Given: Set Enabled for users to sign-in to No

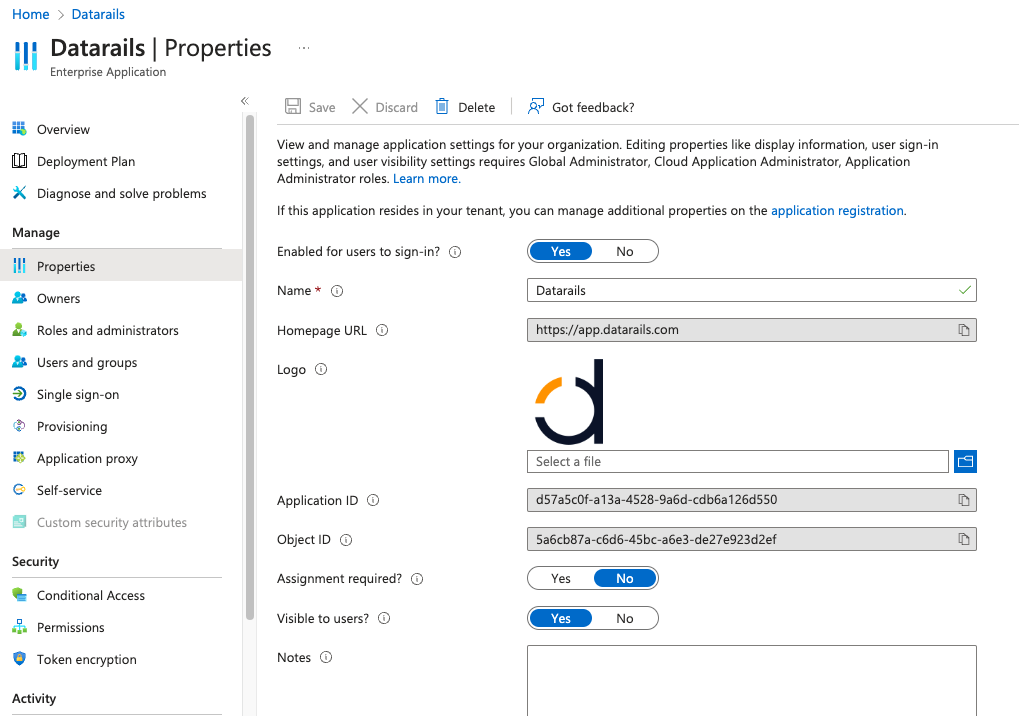Looking at the screenshot, I should point(625,252).
